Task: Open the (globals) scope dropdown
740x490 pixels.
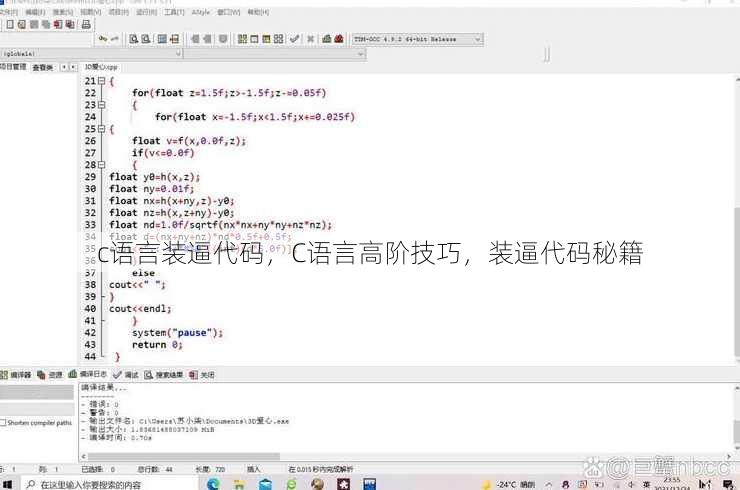Action: [x=91, y=54]
